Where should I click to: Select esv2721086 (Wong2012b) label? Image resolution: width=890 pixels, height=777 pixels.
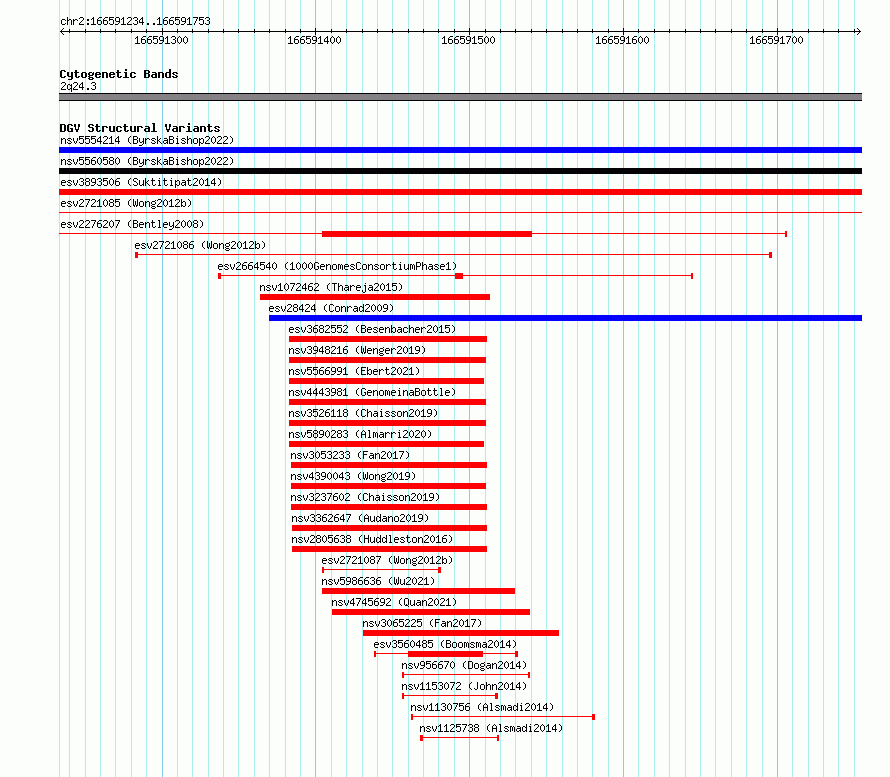tap(200, 245)
